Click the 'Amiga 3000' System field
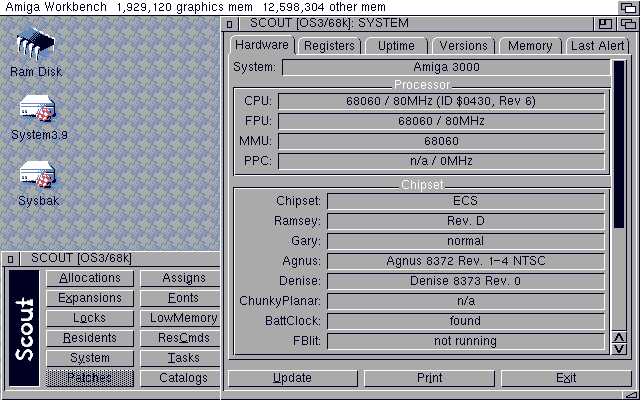Screen dimensions: 640x400 coord(446,67)
